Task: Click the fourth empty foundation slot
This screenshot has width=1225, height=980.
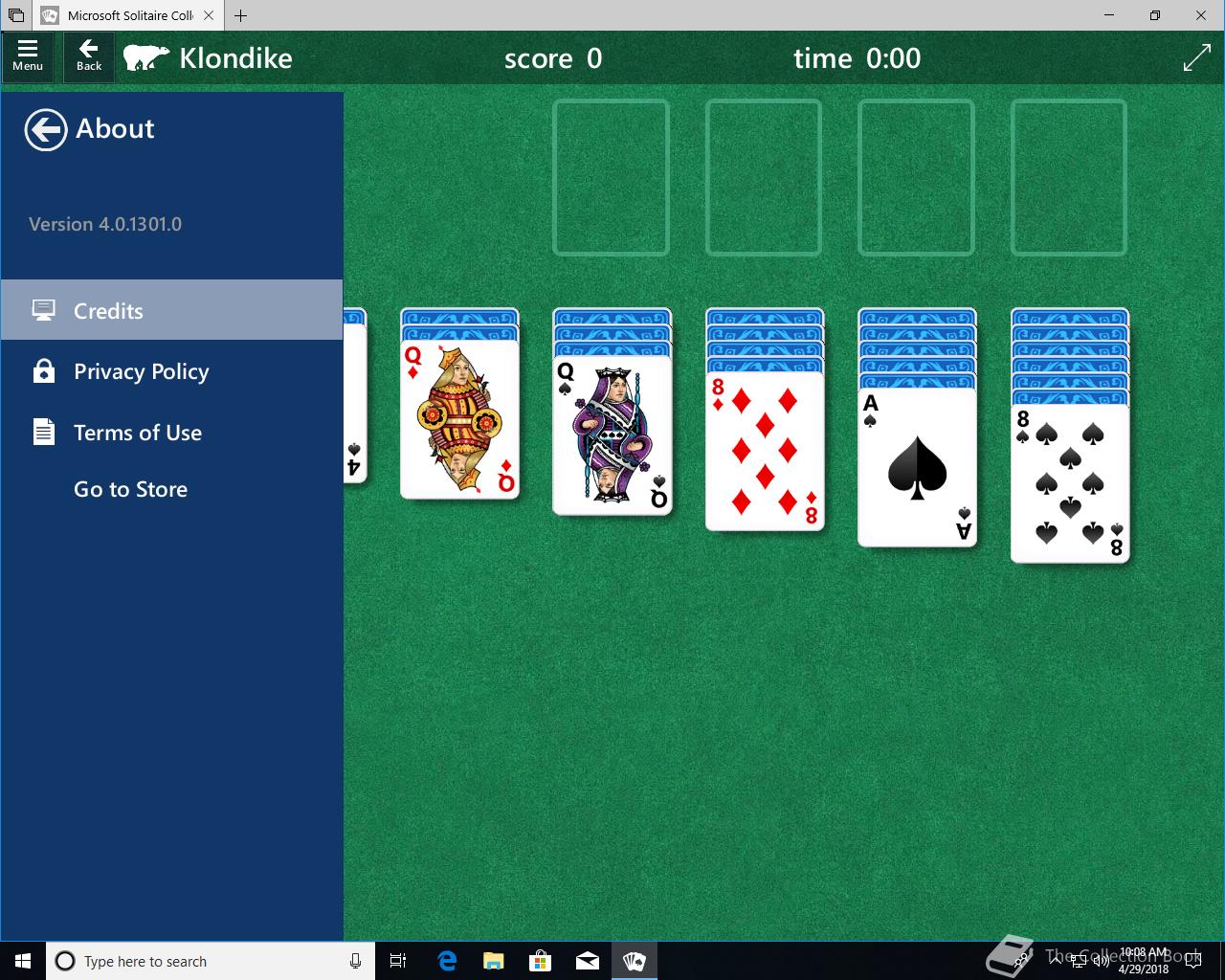Action: coord(1069,177)
